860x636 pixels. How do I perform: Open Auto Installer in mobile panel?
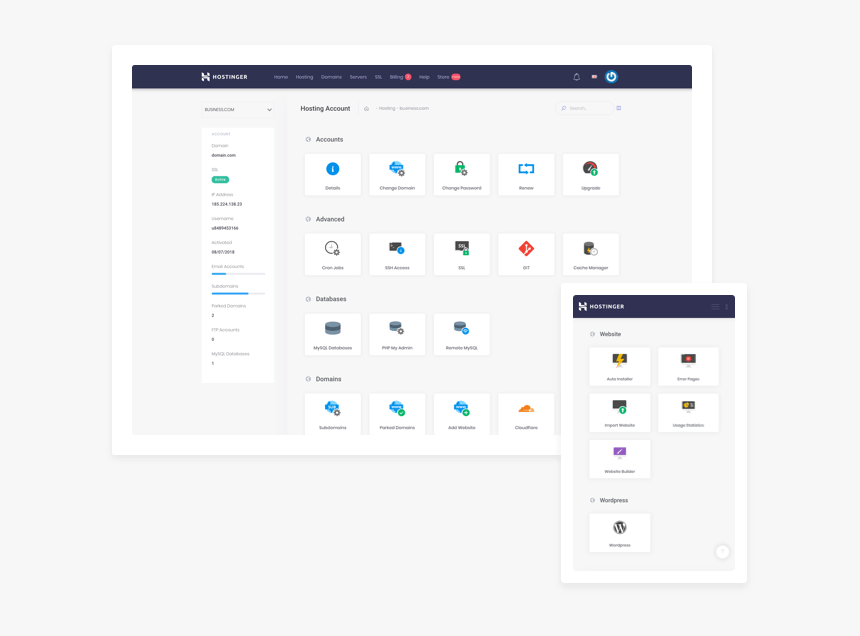(619, 366)
